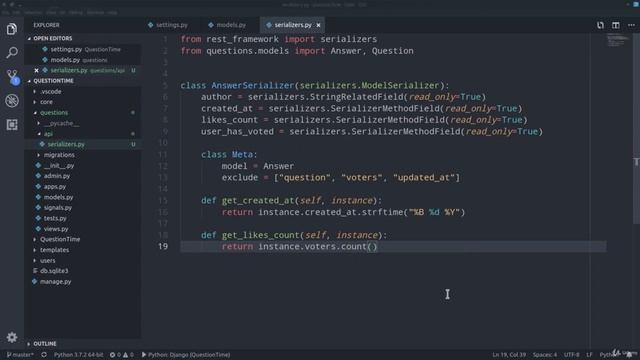Change file encoding via UTF-8

pyautogui.click(x=571, y=355)
